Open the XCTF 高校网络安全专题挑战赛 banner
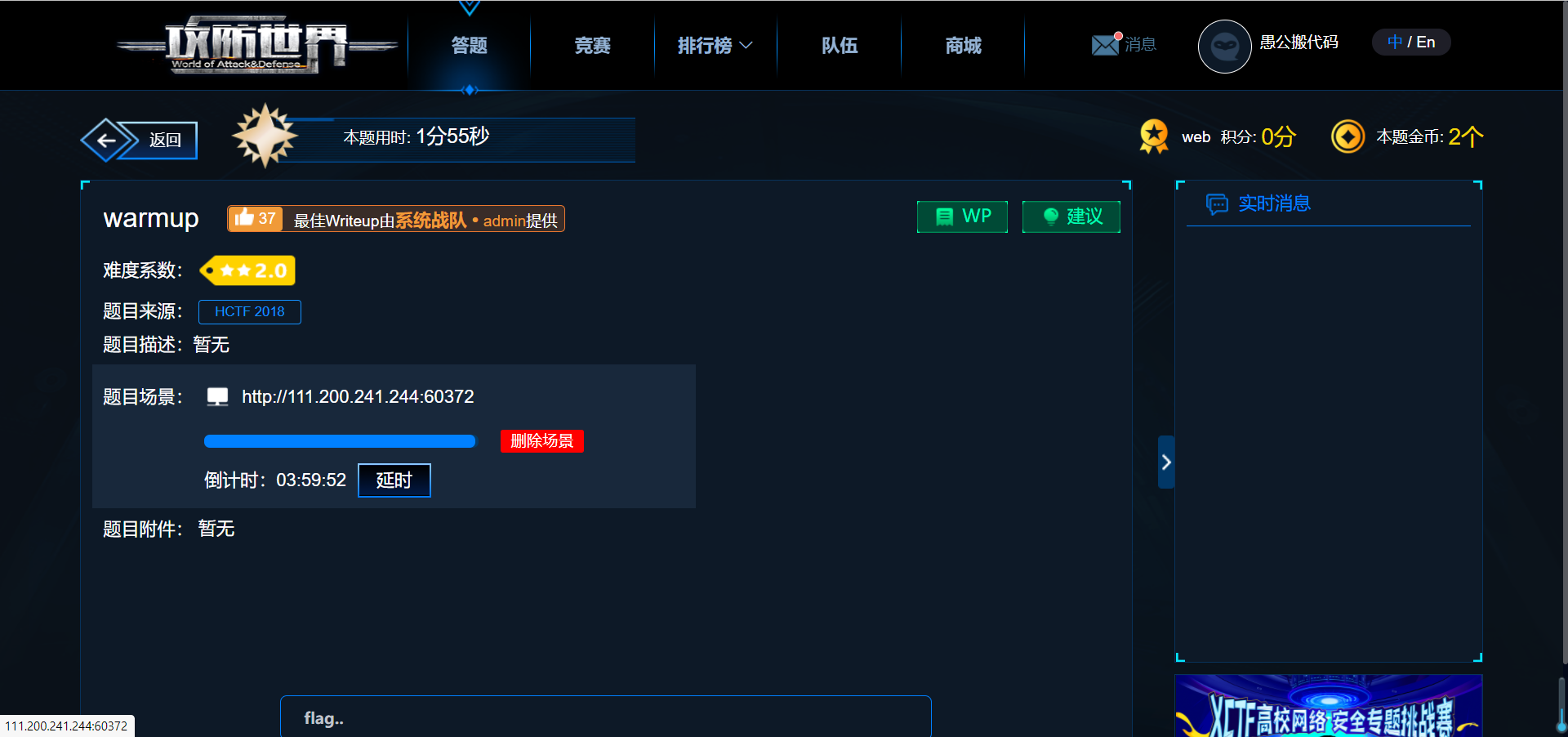The image size is (1568, 737). [x=1328, y=706]
